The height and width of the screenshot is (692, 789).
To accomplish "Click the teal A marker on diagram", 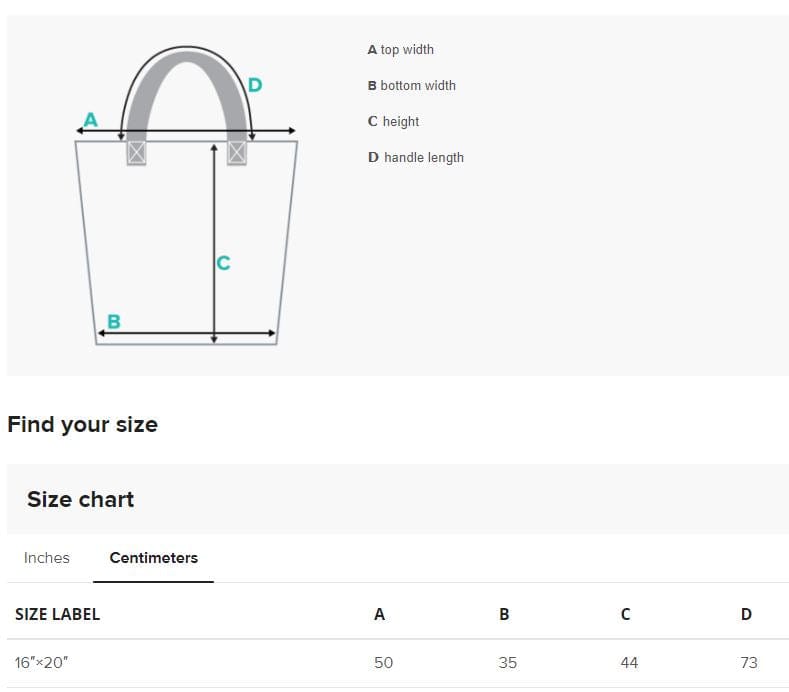I will click(90, 120).
